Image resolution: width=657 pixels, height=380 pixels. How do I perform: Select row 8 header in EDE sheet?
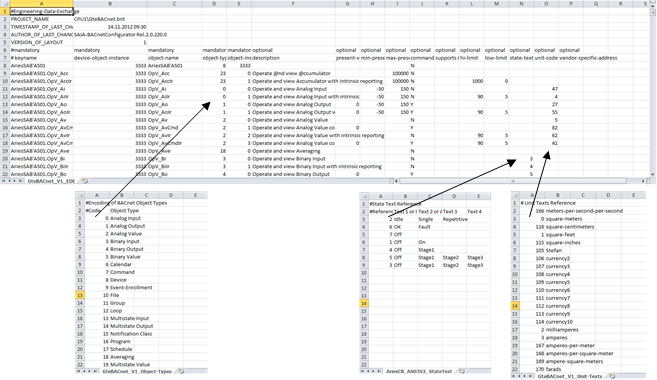pos(5,66)
